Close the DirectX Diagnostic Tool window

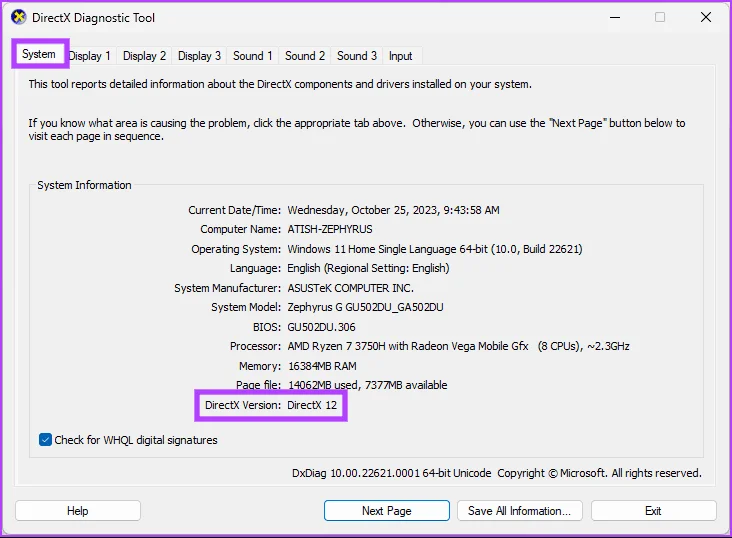pyautogui.click(x=706, y=18)
